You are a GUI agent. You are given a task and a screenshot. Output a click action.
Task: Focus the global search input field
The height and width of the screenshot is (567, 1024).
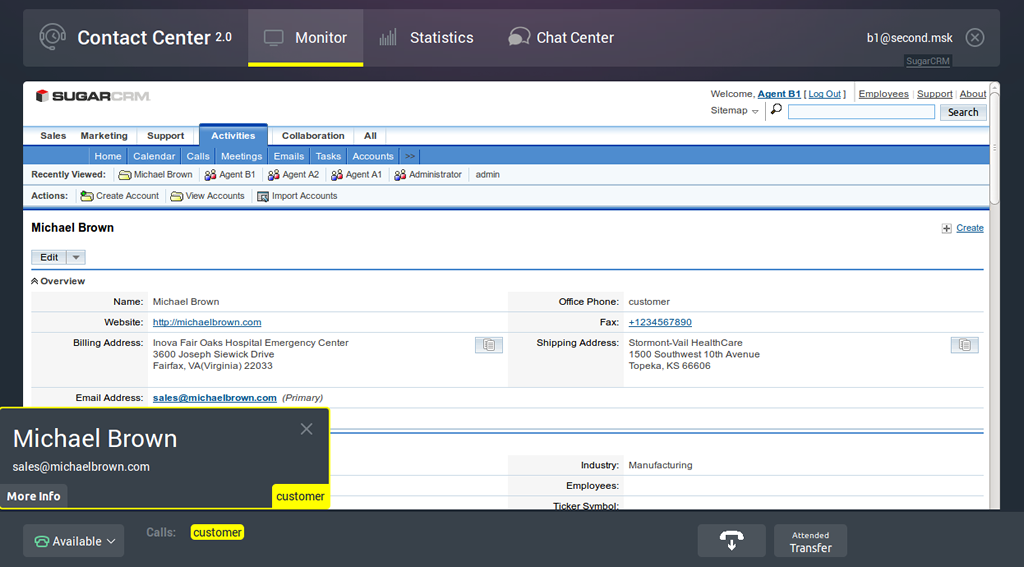861,112
